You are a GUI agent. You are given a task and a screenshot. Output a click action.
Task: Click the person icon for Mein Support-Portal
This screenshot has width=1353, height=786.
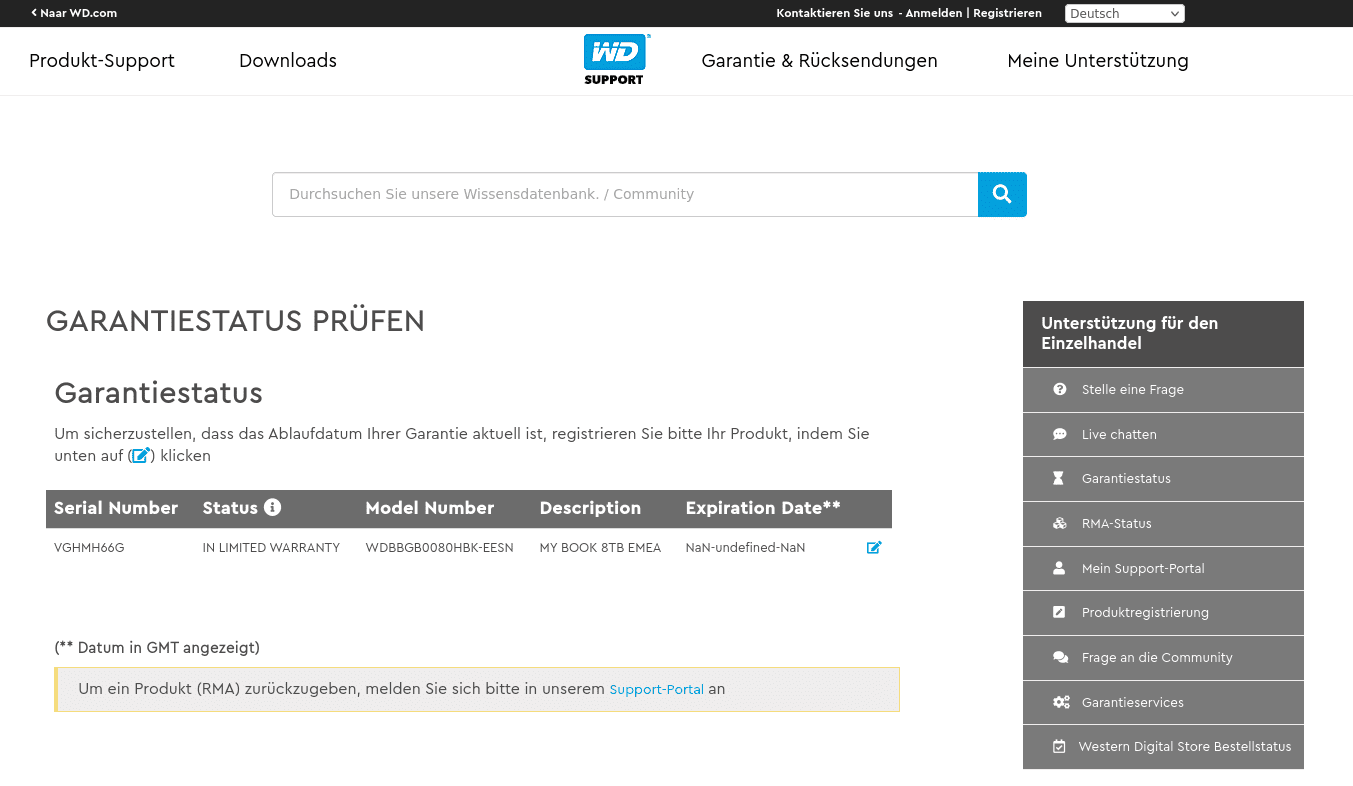(1059, 568)
